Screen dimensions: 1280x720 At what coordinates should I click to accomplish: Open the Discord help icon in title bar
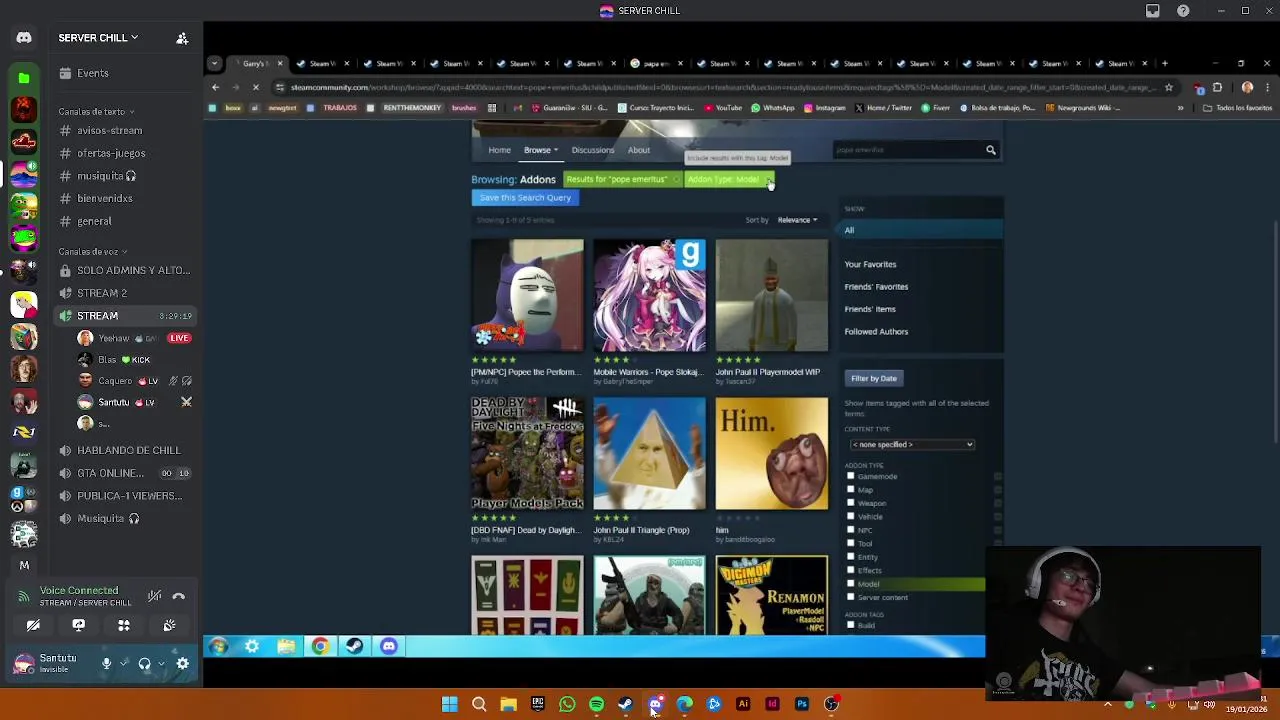coord(1183,11)
